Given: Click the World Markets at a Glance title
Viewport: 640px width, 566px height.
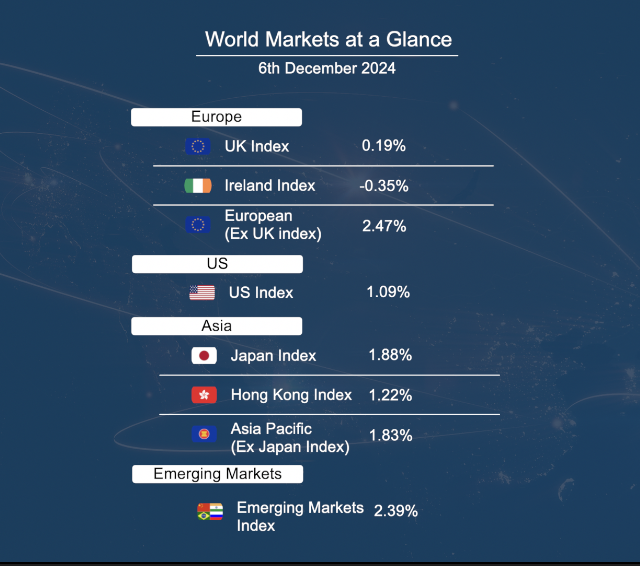Looking at the screenshot, I should 328,40.
